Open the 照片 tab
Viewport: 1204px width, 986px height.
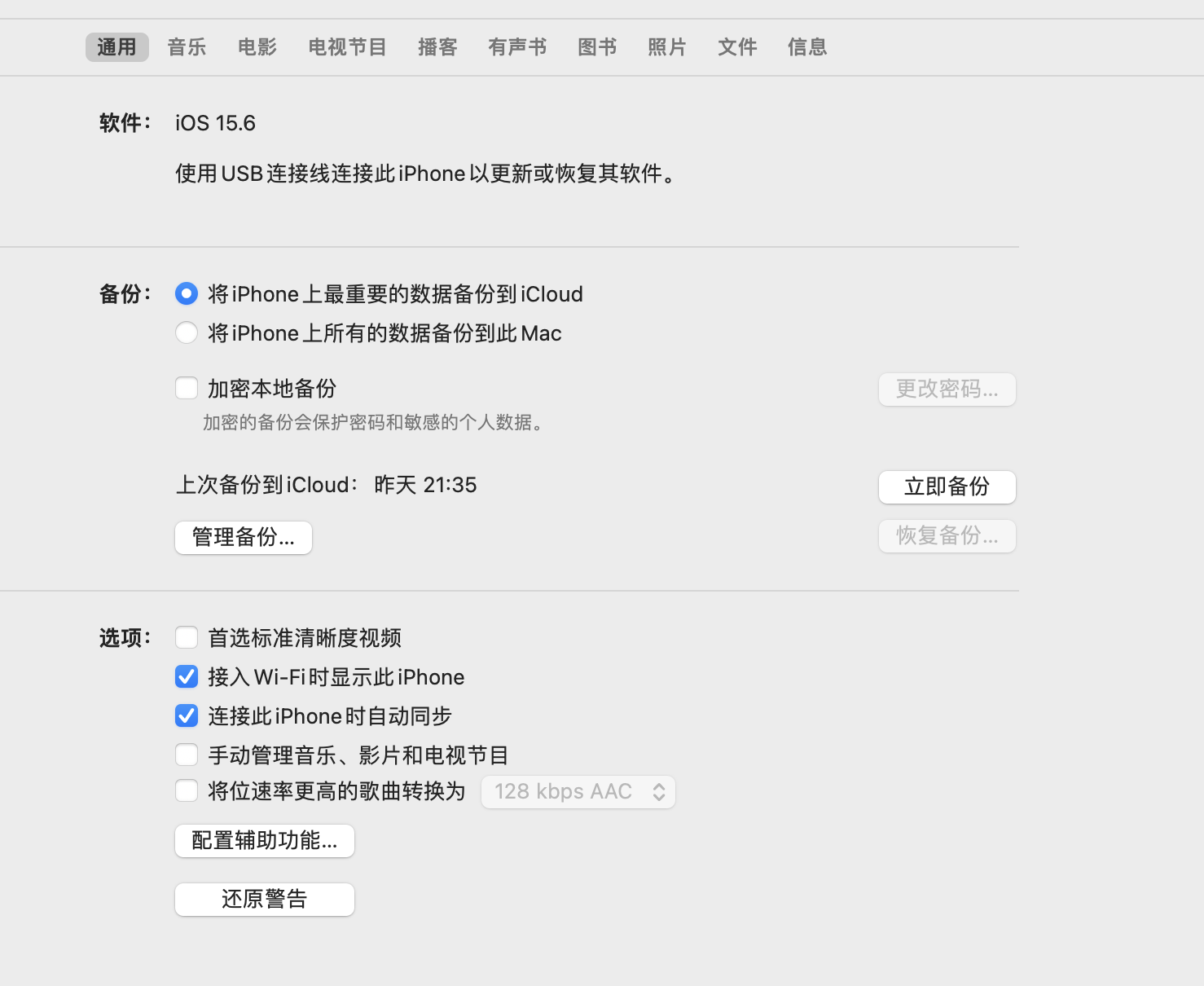(x=667, y=47)
